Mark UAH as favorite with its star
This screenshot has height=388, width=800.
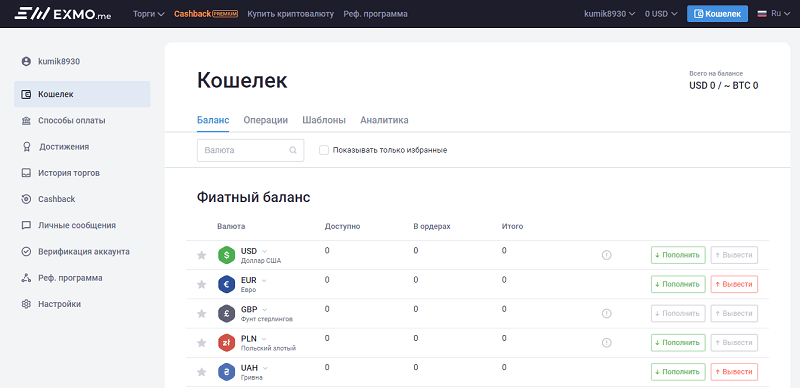(202, 372)
